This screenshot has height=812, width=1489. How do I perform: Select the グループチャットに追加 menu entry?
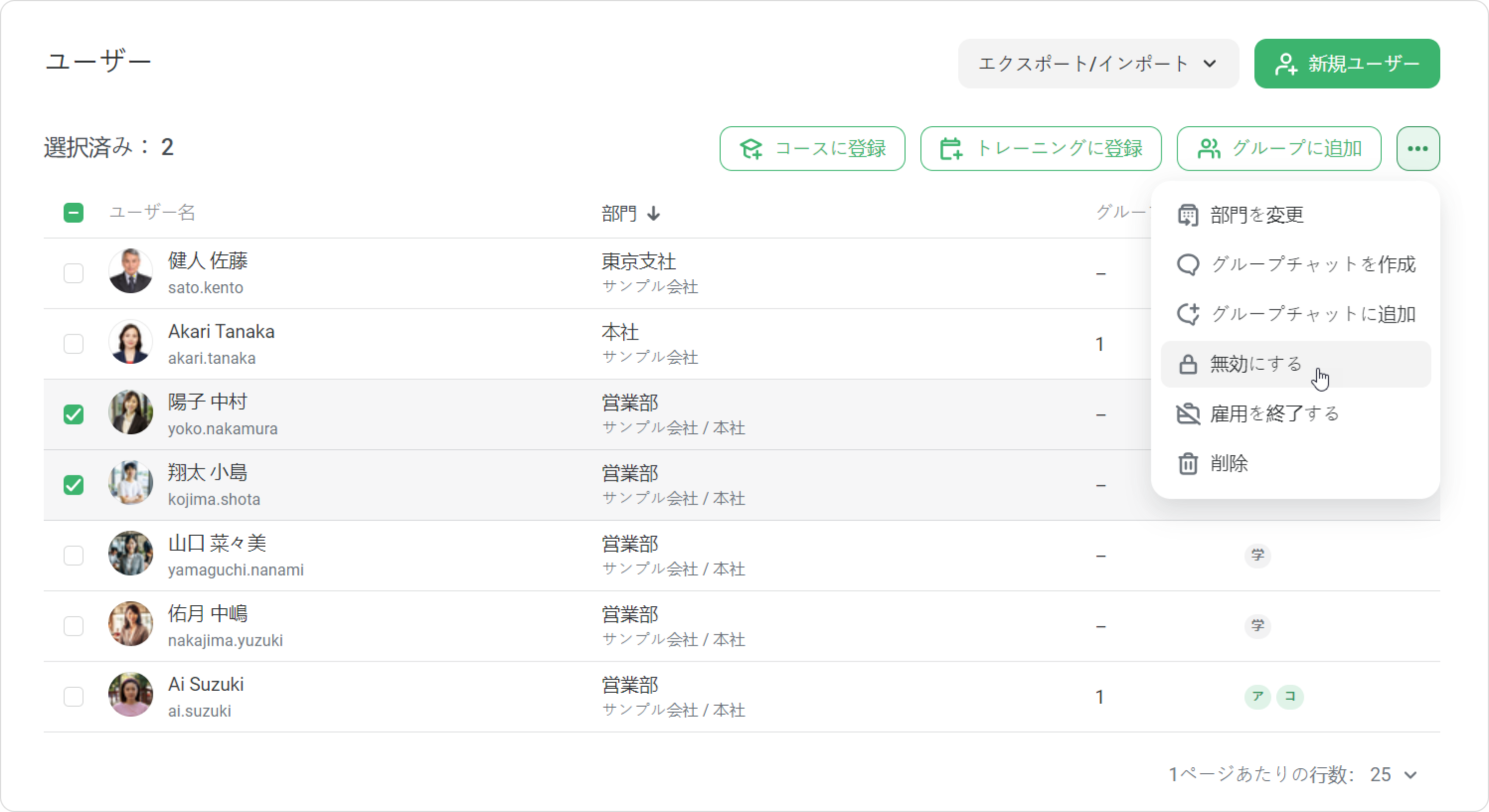[x=1295, y=315]
